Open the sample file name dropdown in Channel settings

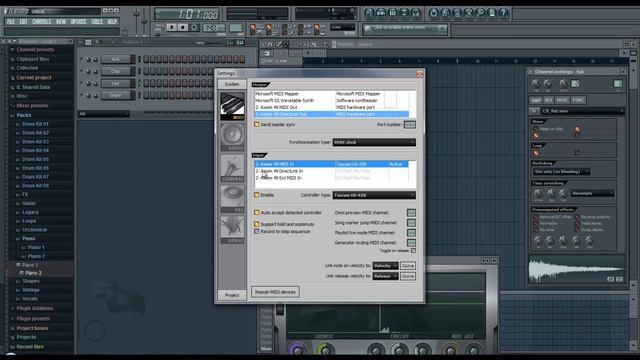coord(582,111)
